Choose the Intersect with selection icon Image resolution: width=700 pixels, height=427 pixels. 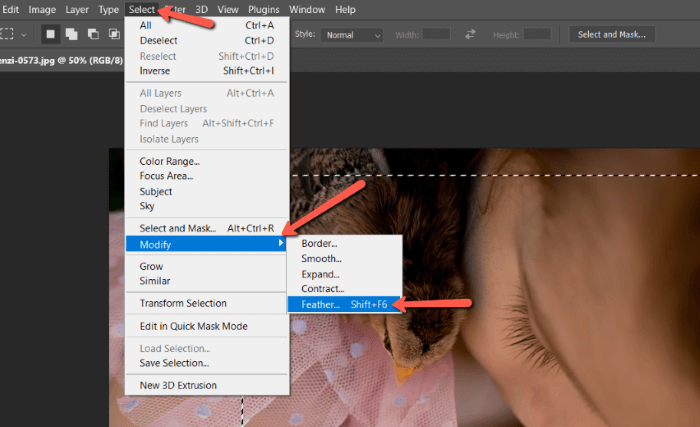tap(115, 34)
